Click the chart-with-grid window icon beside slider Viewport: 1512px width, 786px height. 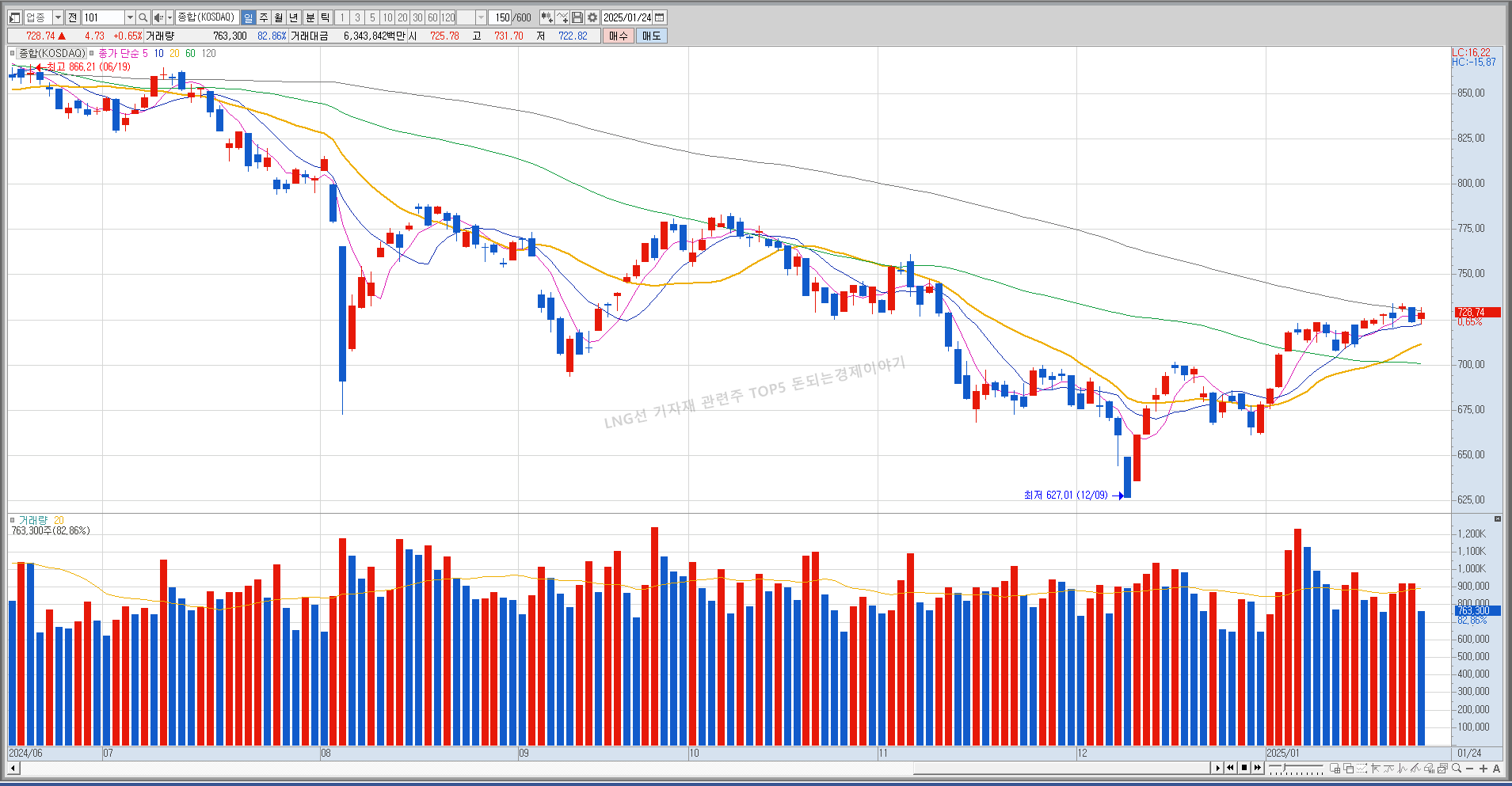(1335, 768)
